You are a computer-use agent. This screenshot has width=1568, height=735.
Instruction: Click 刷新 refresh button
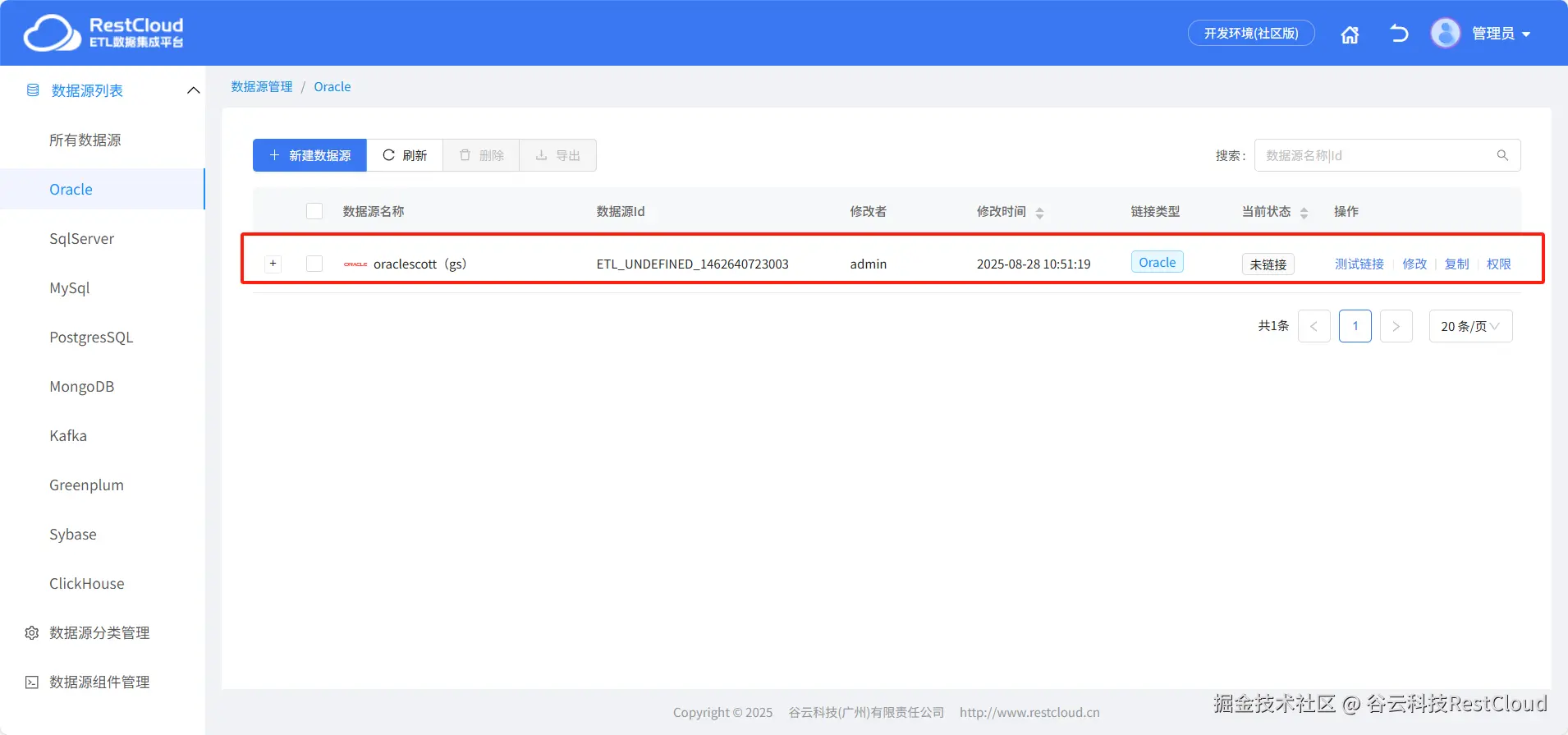coord(405,155)
